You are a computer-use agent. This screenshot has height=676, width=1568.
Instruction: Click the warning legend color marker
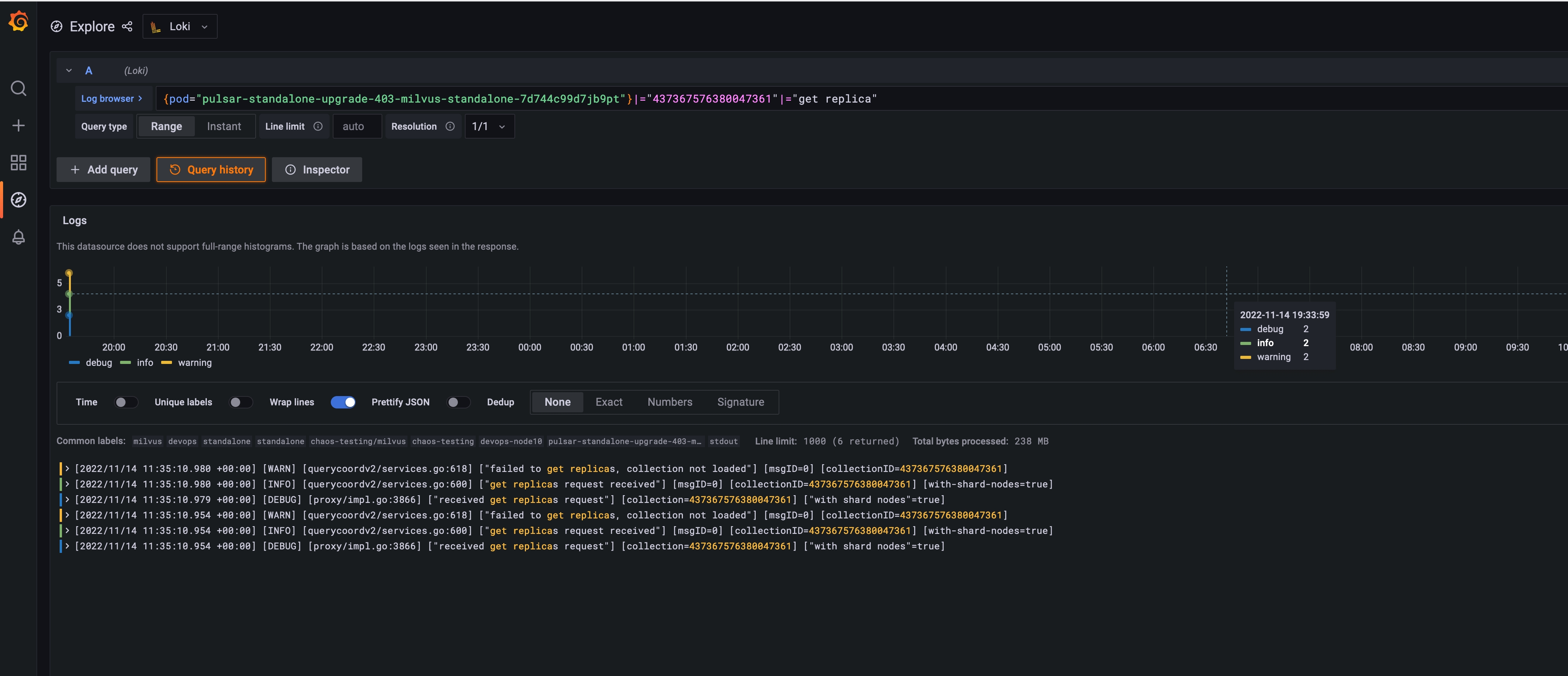tap(167, 363)
